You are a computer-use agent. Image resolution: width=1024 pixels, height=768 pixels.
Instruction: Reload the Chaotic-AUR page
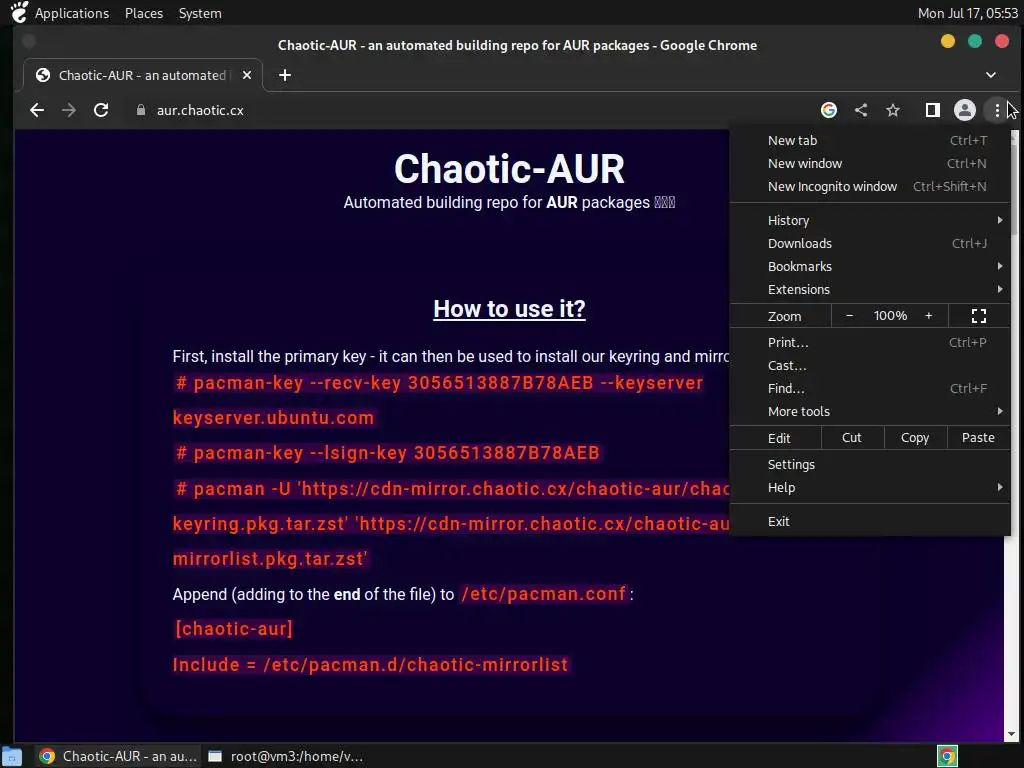pyautogui.click(x=101, y=110)
